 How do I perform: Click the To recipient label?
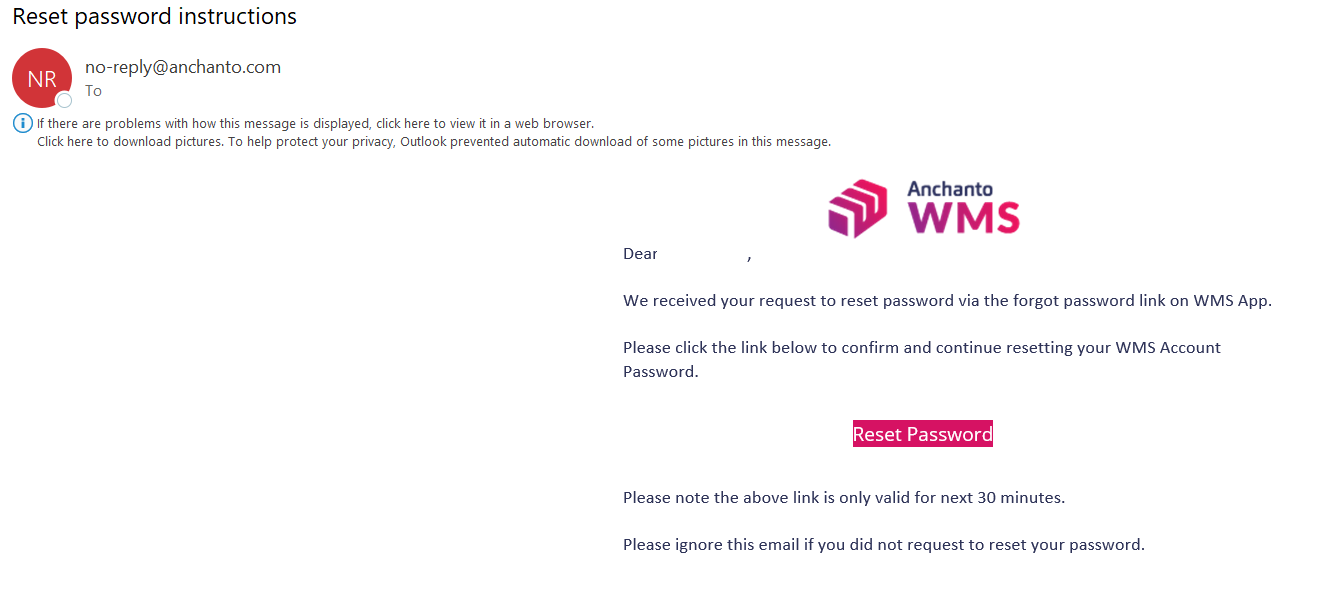click(93, 91)
